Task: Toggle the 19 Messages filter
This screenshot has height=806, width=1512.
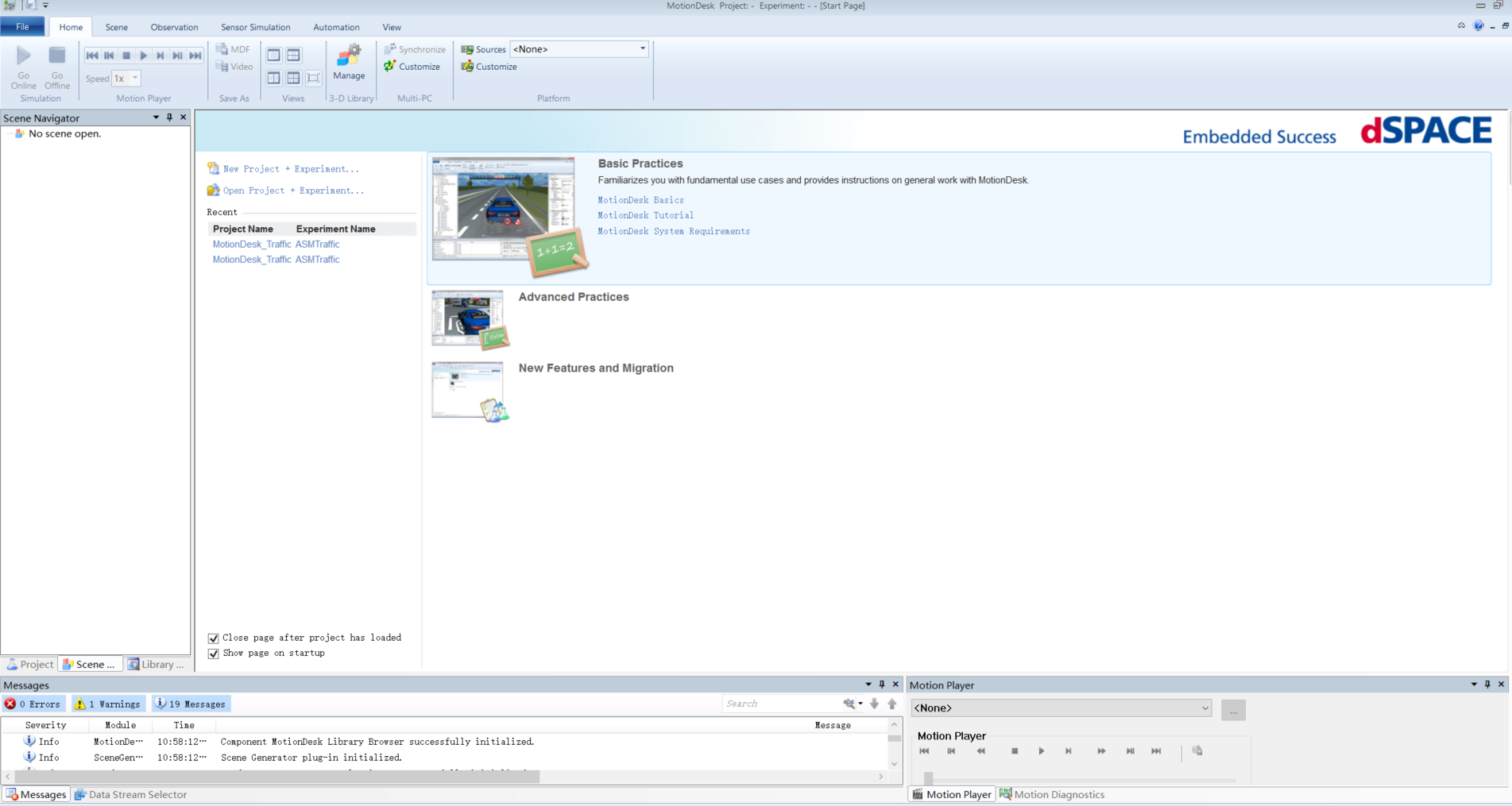Action: point(191,704)
